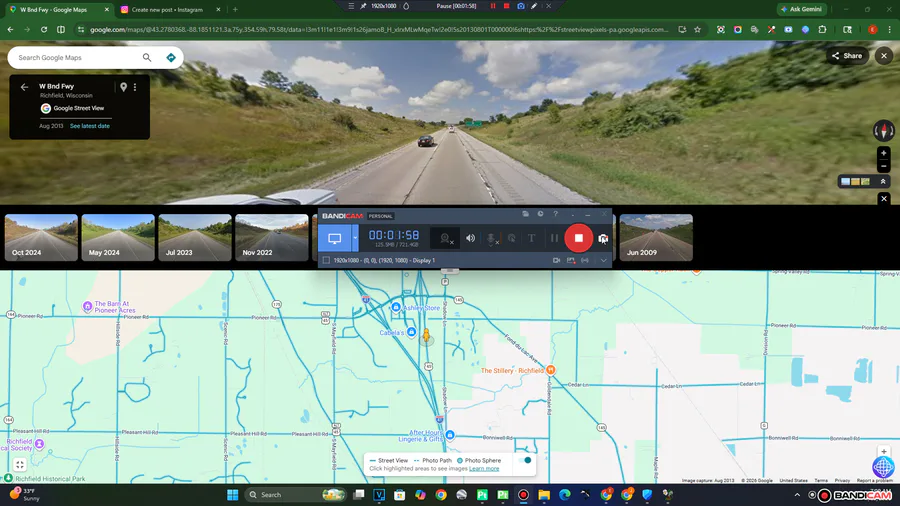
Task: Select the Jul 2023 Street View thumbnail
Action: (x=195, y=238)
